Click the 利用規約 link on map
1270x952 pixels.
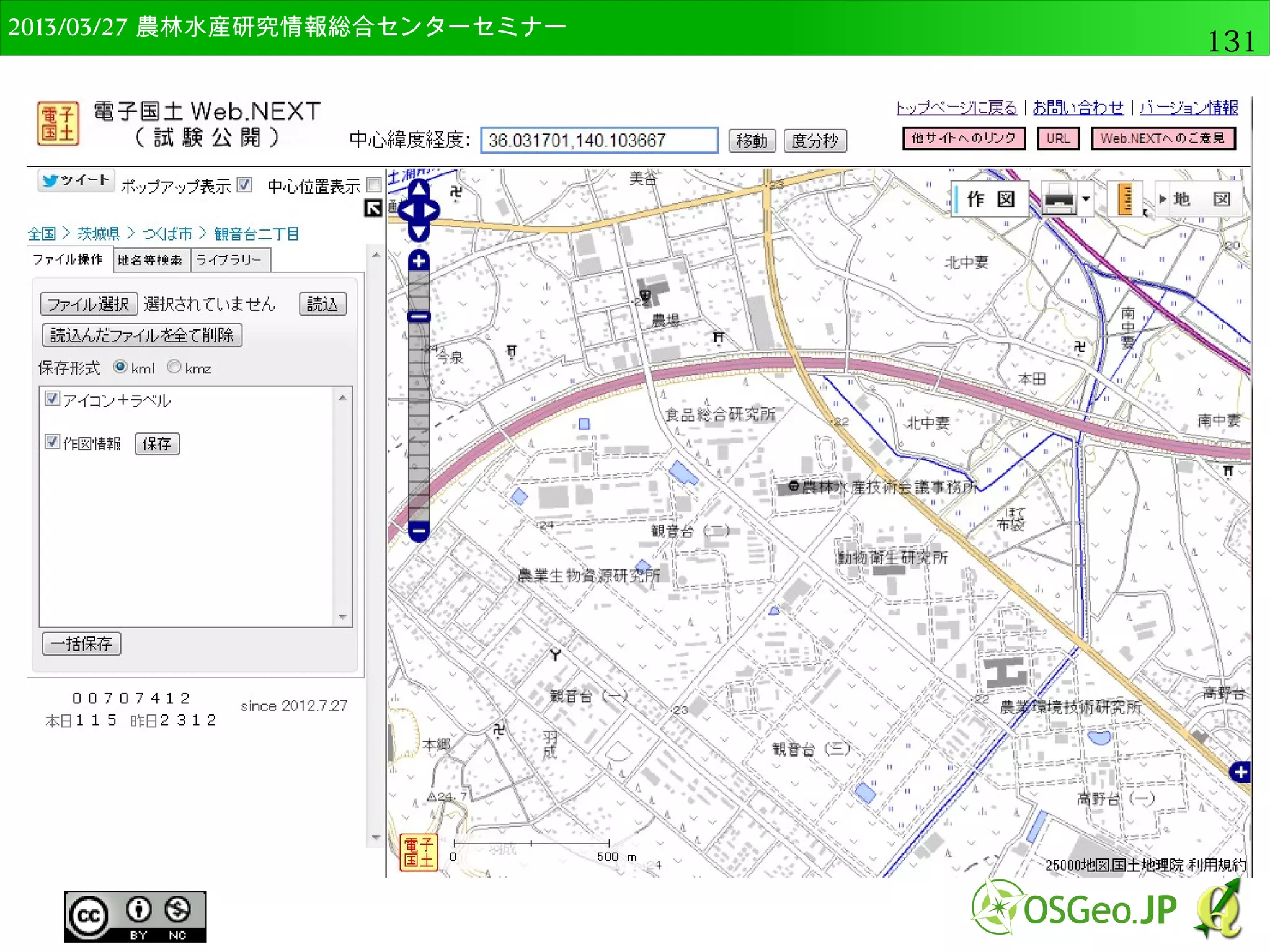click(x=1217, y=865)
